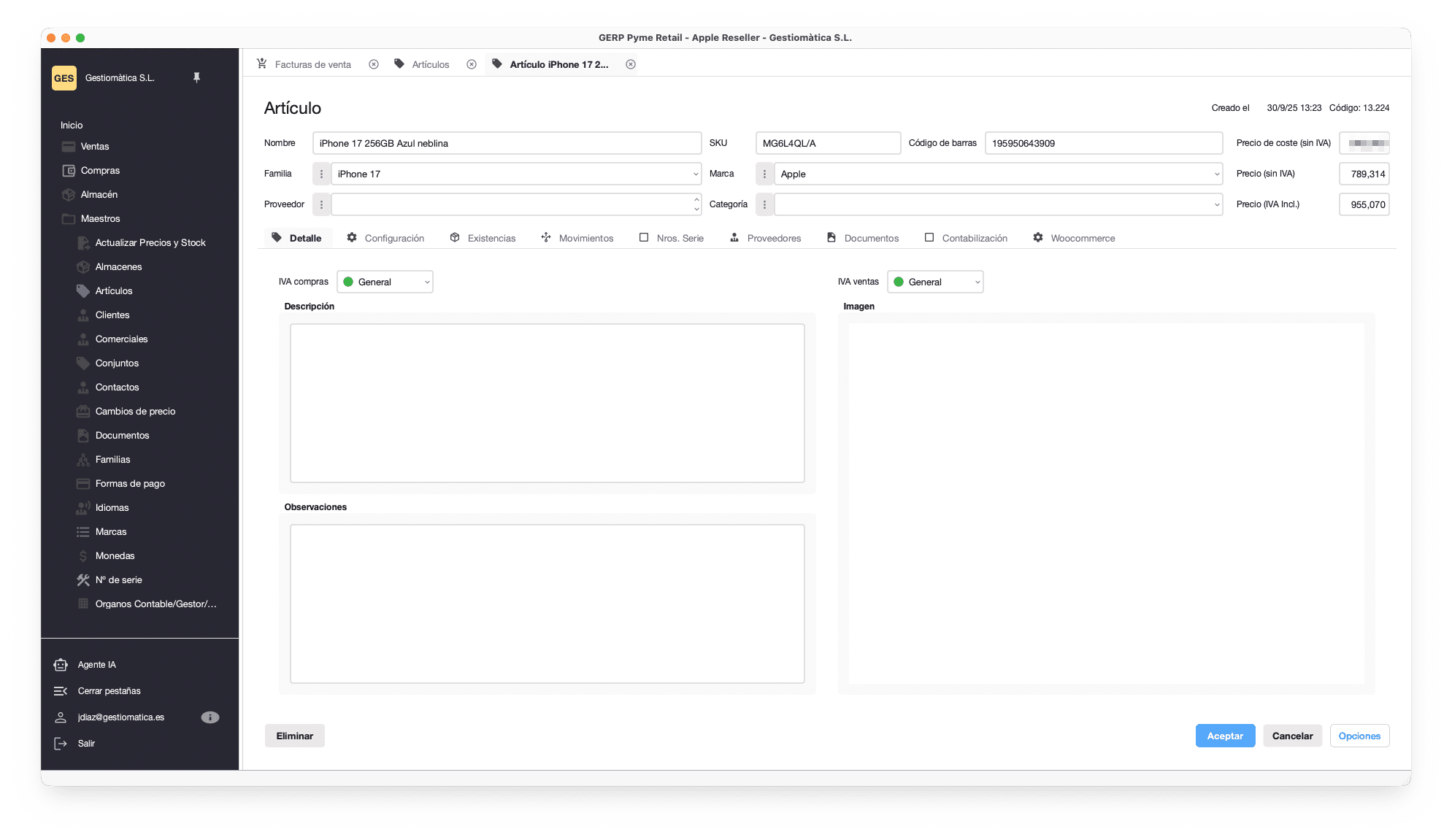Open Nº de serie tools icon
This screenshot has height=840, width=1452.
coord(83,580)
